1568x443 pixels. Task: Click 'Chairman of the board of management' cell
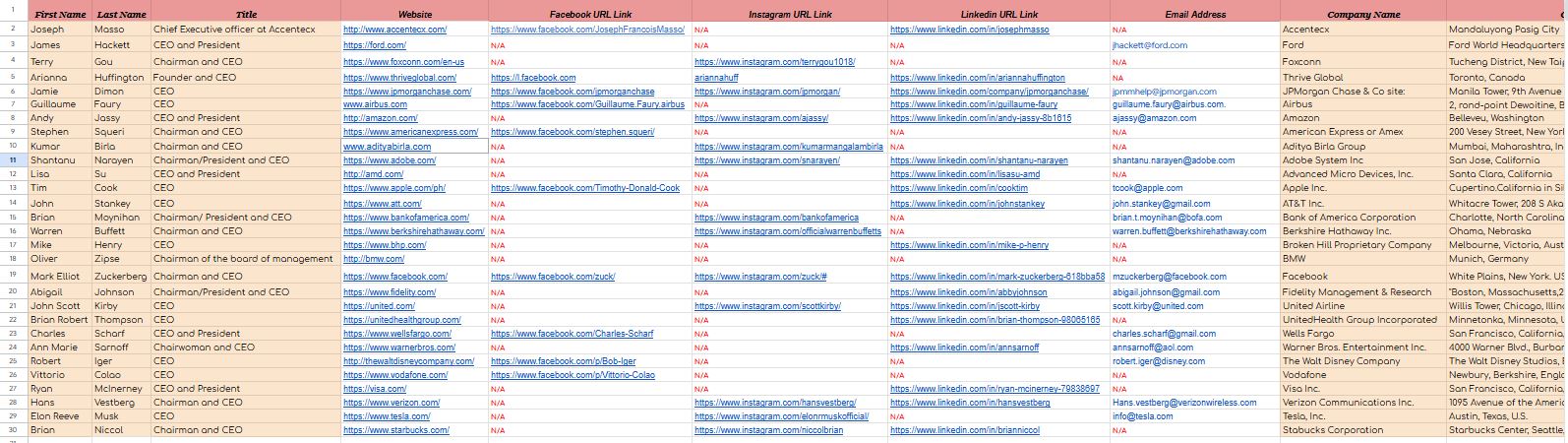246,259
